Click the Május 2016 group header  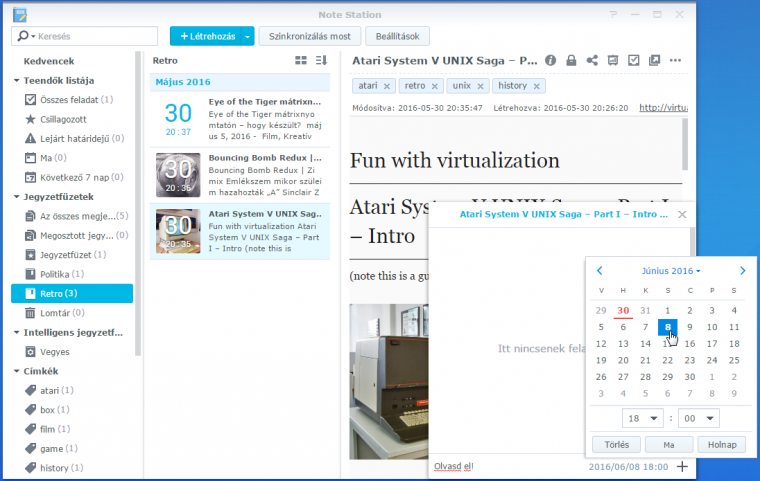click(240, 82)
